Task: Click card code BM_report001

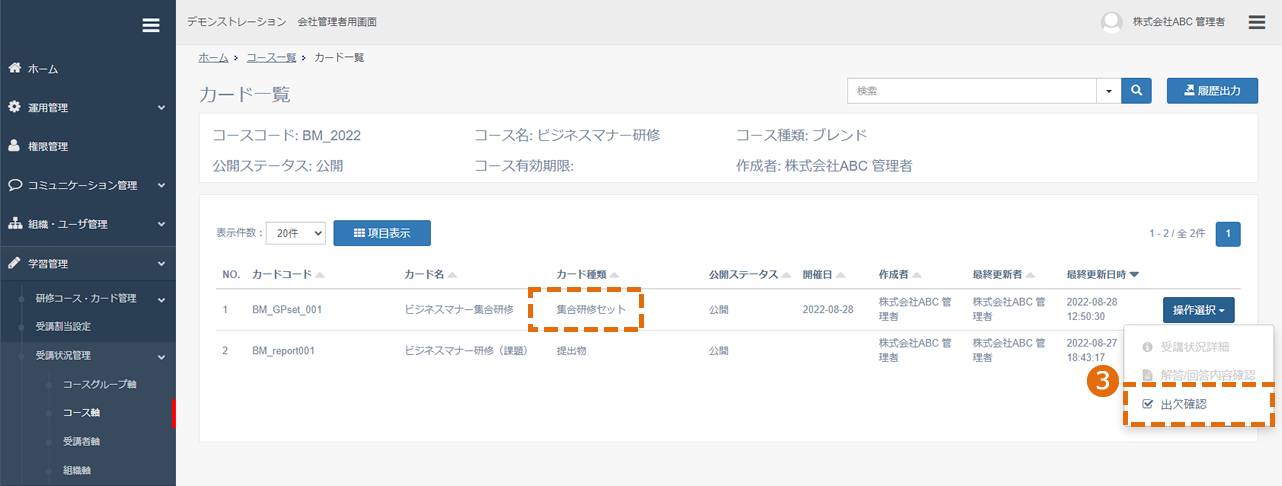Action: (283, 351)
